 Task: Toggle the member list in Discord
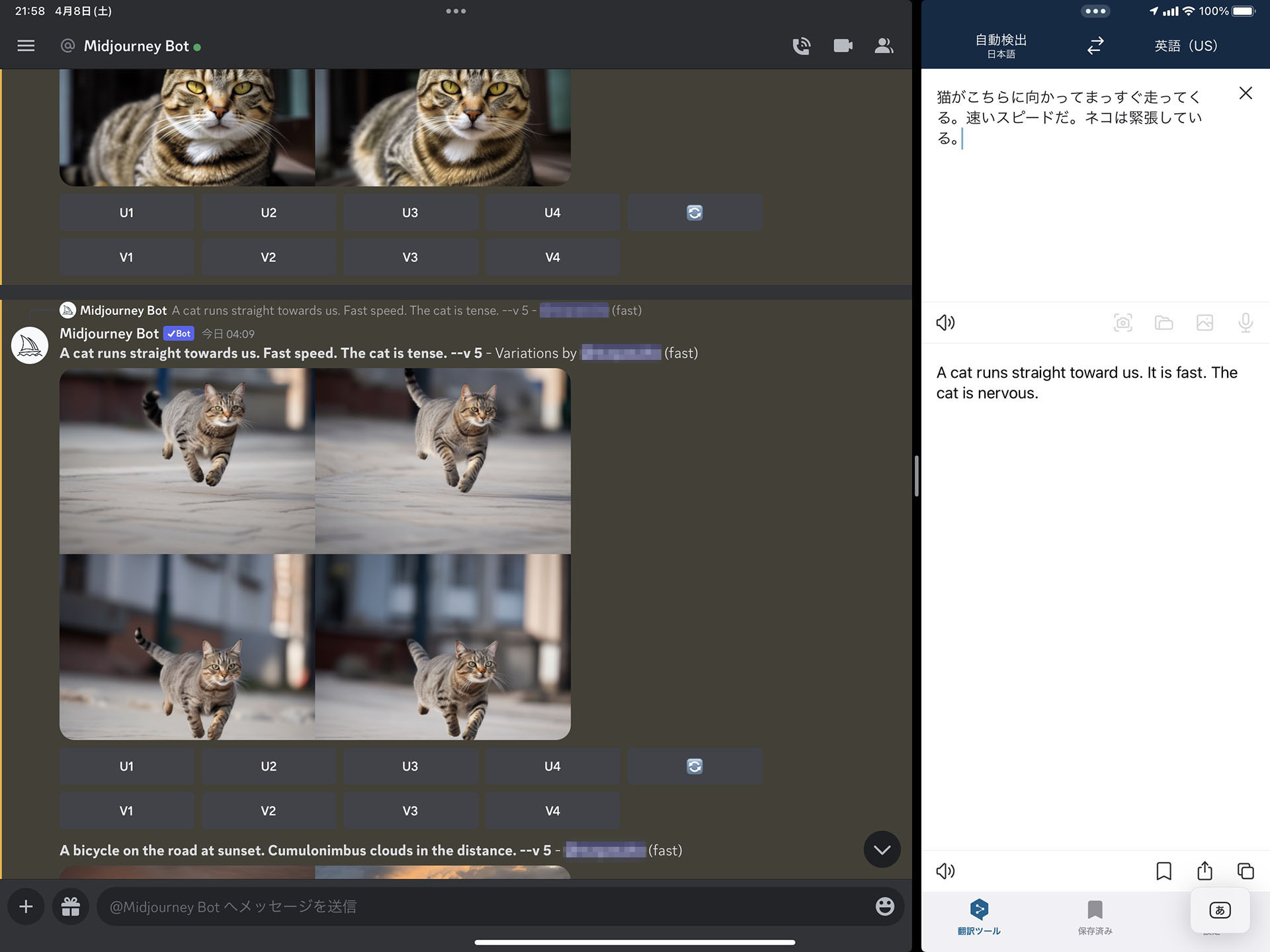884,45
